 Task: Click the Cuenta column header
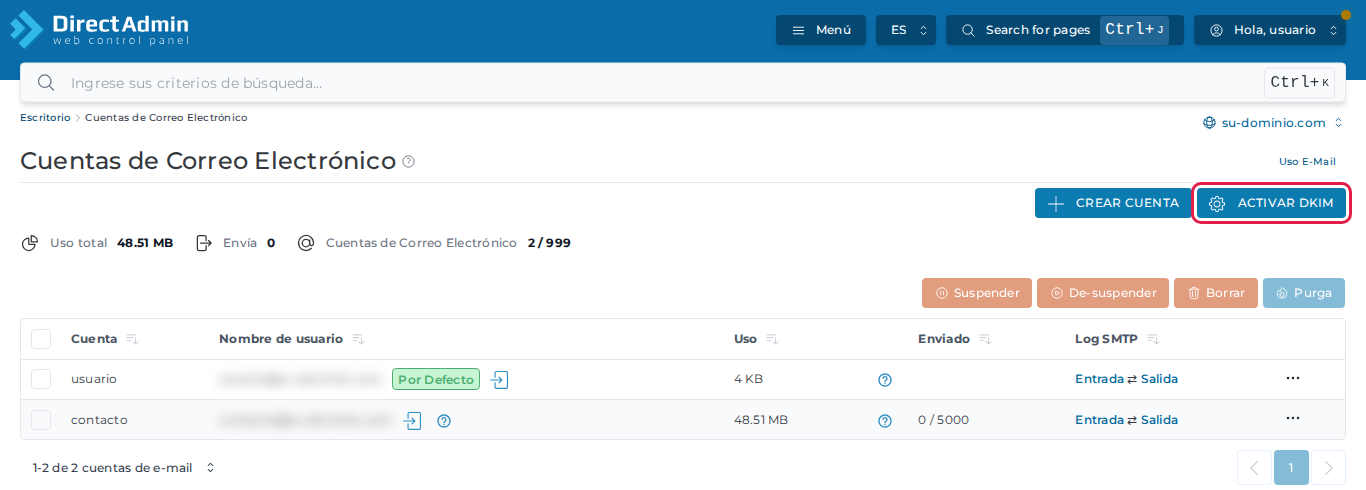tap(94, 339)
